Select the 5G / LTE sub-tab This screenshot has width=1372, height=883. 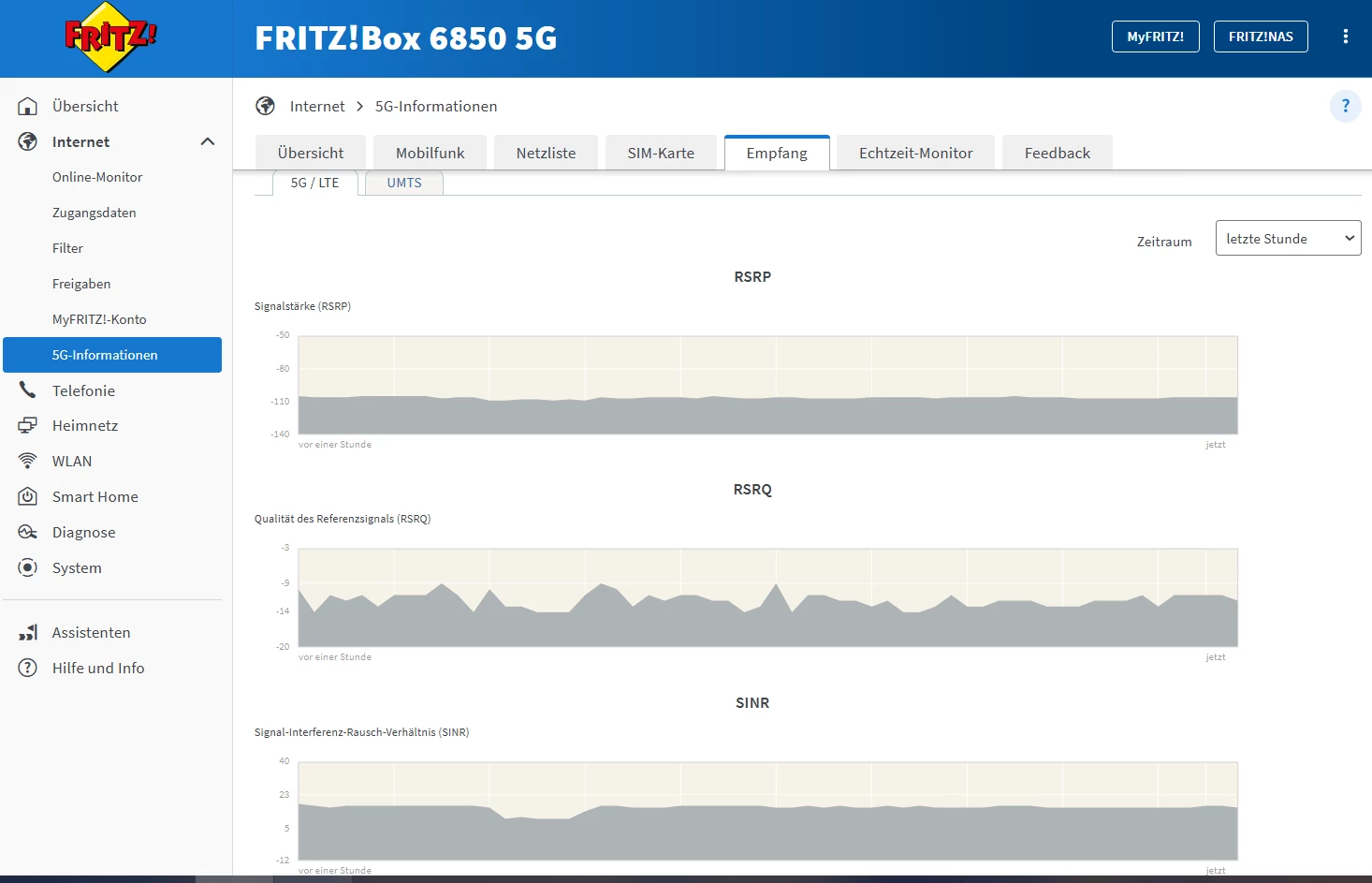pos(315,183)
